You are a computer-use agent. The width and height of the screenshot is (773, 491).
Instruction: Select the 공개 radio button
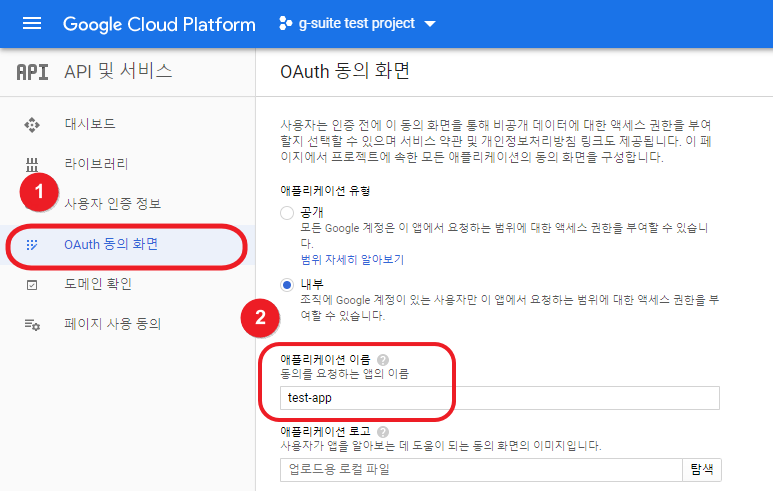(x=287, y=213)
